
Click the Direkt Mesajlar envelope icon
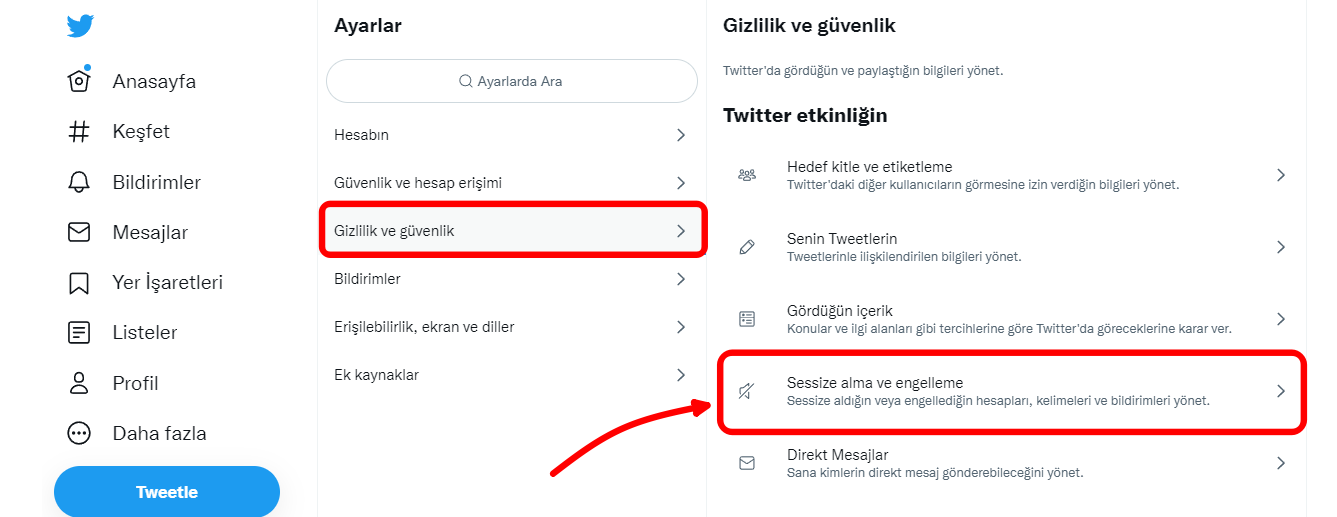coord(747,463)
